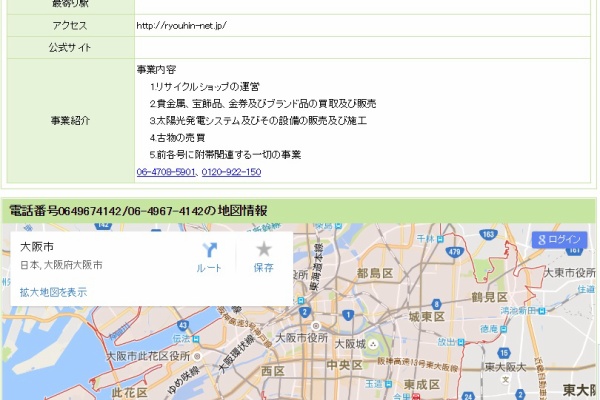Click 千林 station icon
This screenshot has height=400, width=600.
440,240
